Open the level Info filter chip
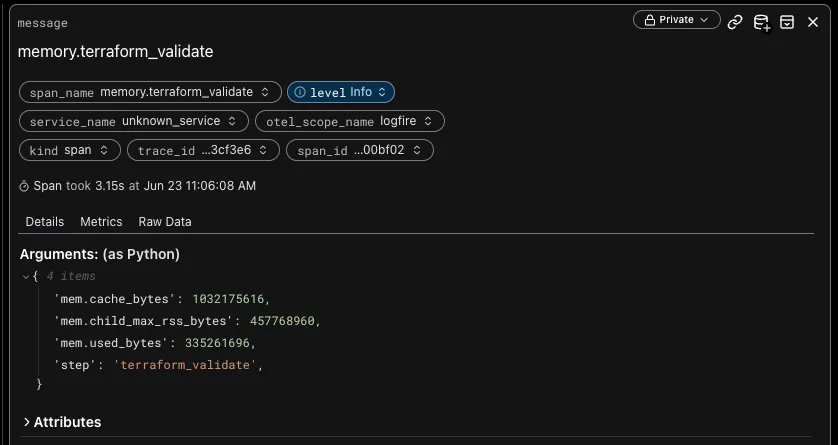The height and width of the screenshot is (445, 838). tap(341, 92)
